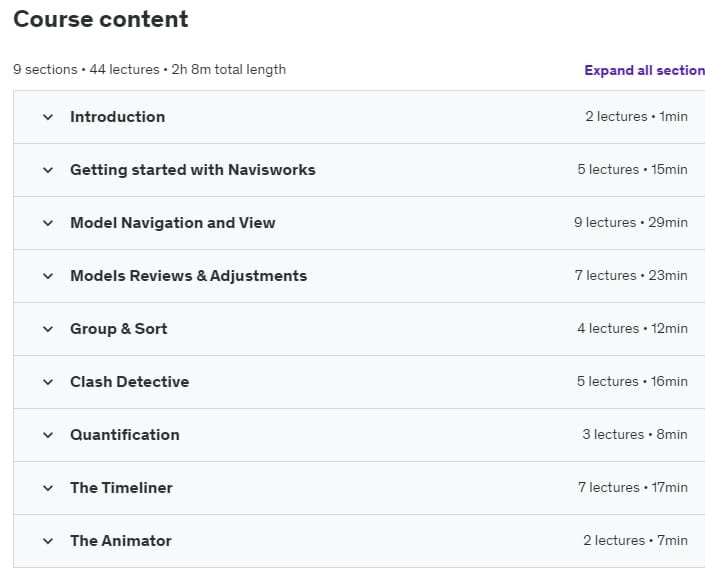The width and height of the screenshot is (705, 568).
Task: Click The Animator 2 lectures • 7min label
Action: point(635,541)
